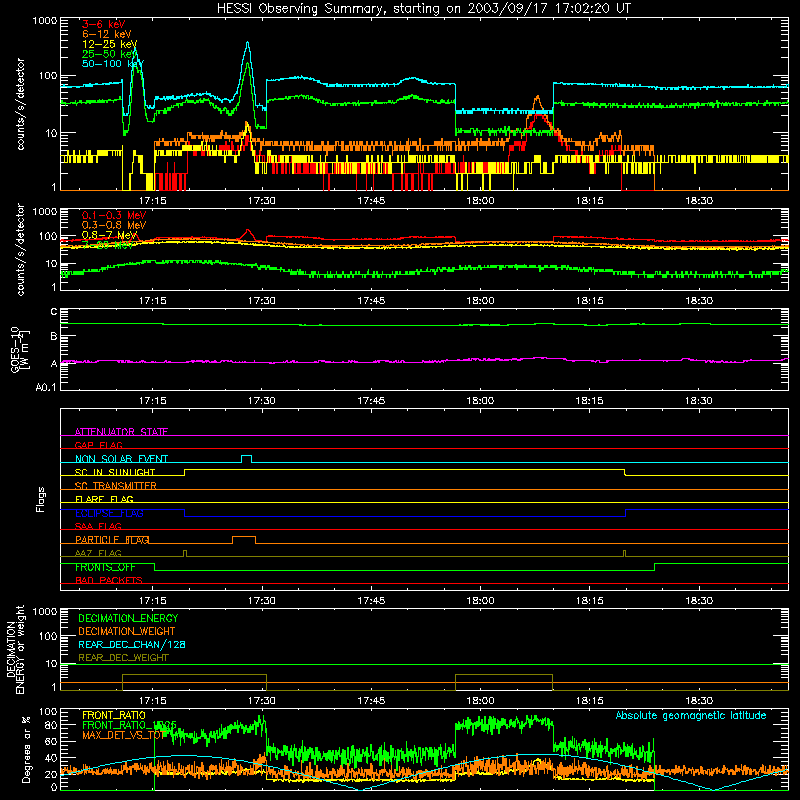Viewport: 800px width, 800px height.
Task: Click the HESSI Observing Summary plot title
Action: 423,9
